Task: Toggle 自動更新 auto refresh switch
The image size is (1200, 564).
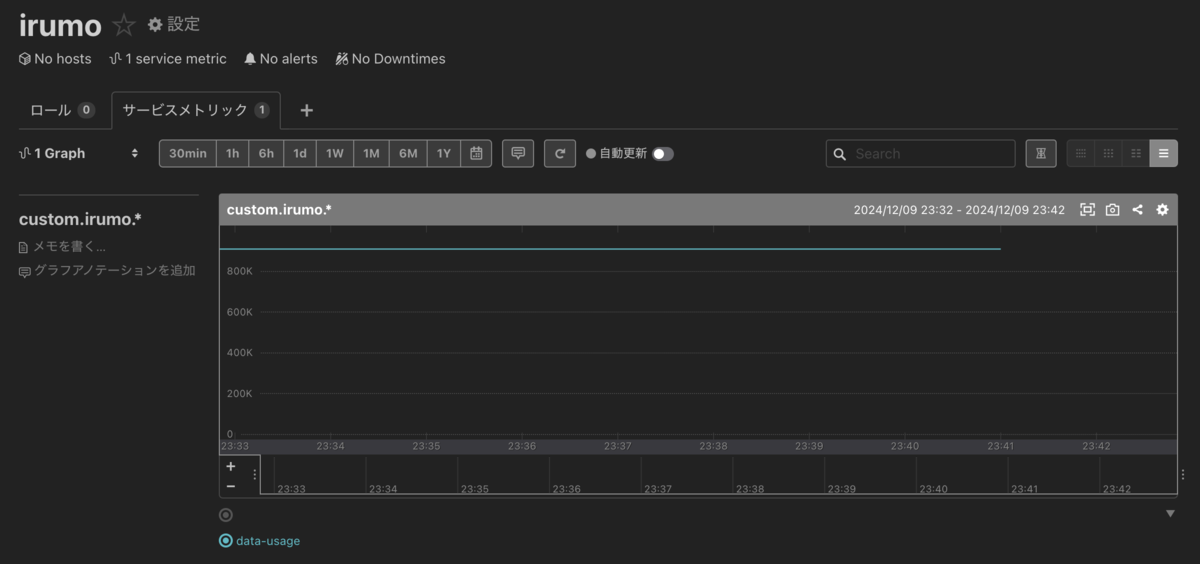Action: click(663, 154)
